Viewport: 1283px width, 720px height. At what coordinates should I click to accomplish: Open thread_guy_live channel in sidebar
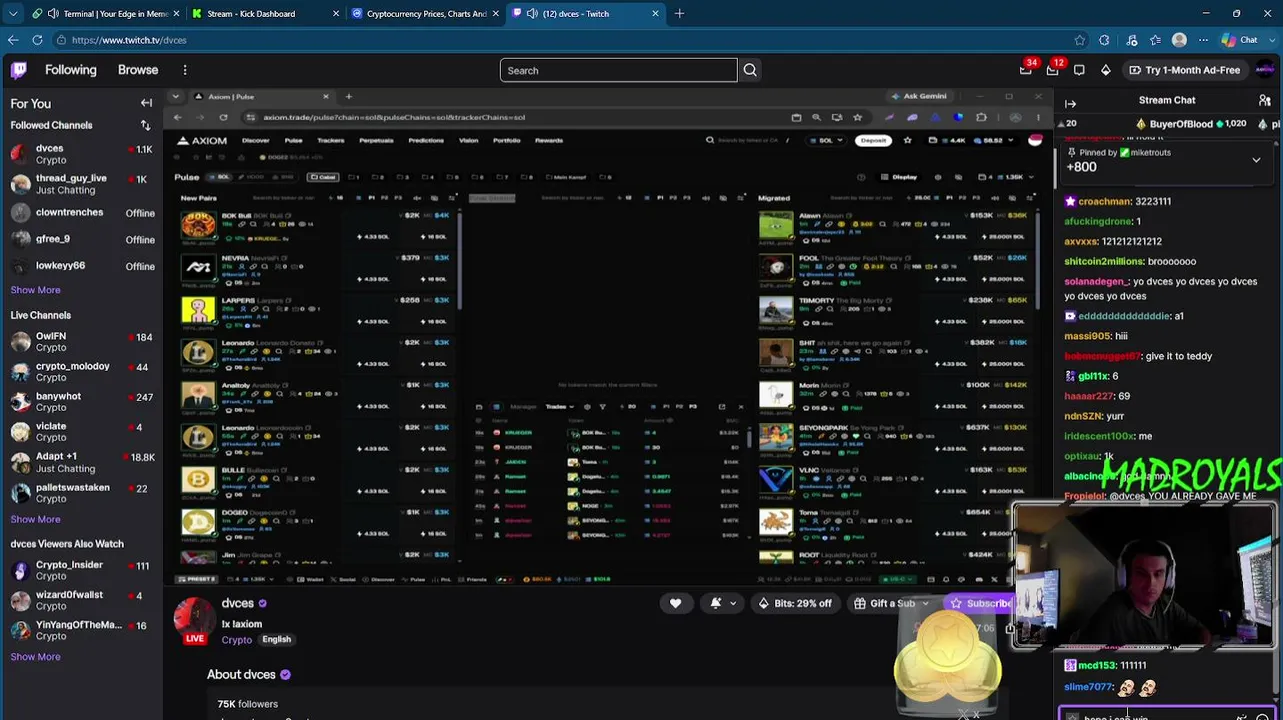(x=81, y=184)
